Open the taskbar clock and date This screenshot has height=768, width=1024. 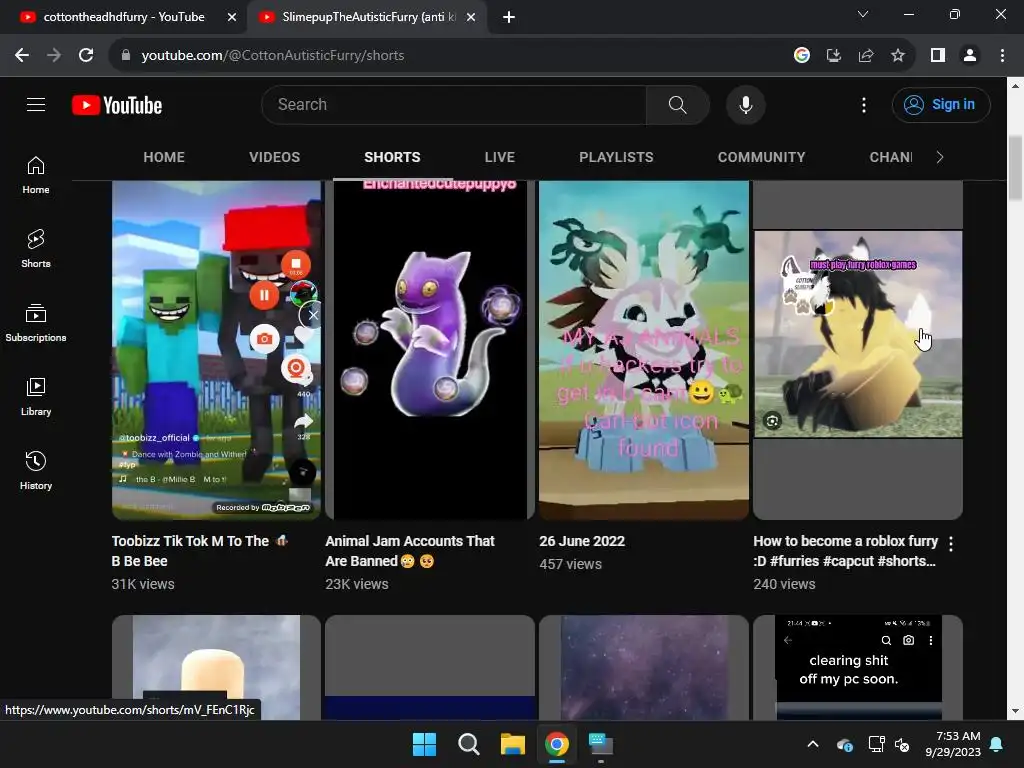coord(953,744)
